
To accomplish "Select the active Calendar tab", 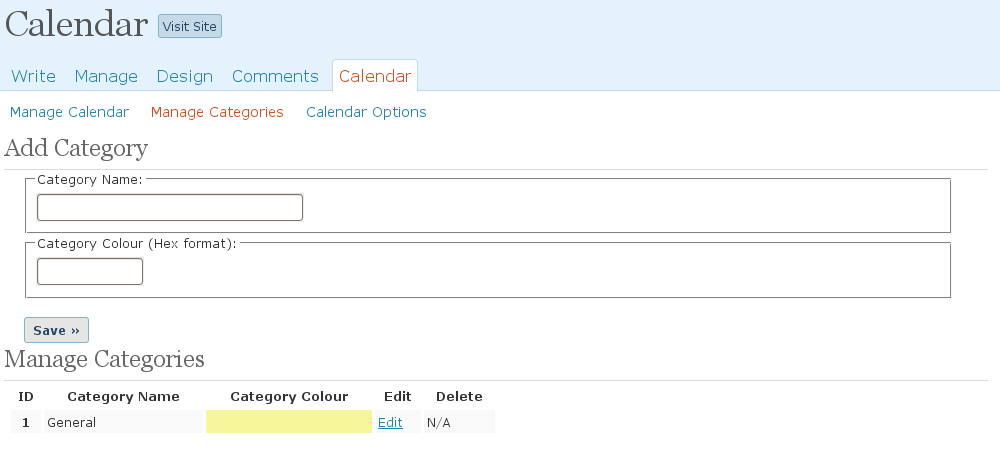I will pos(375,76).
